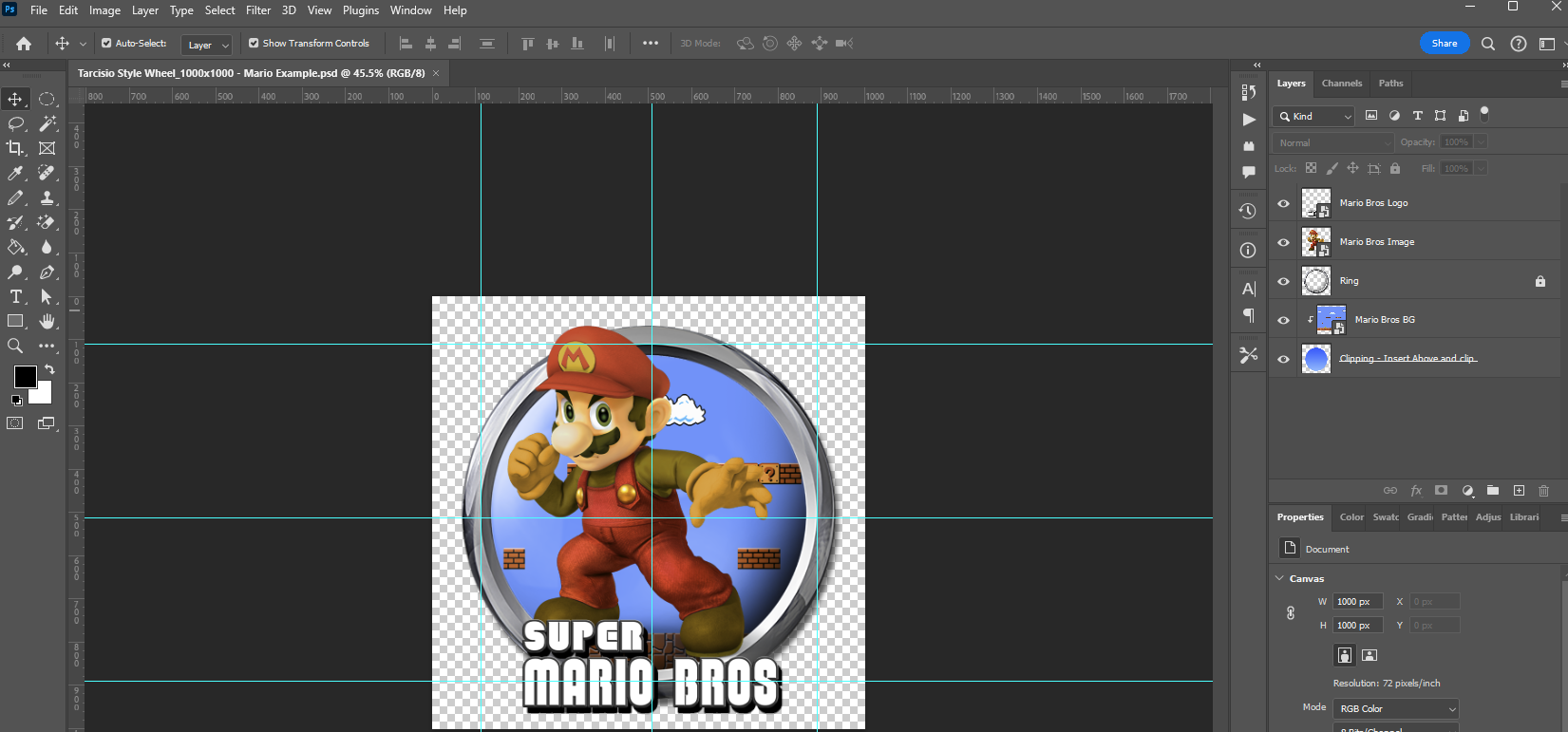This screenshot has width=1568, height=732.
Task: Select the Eraser tool
Action: click(x=47, y=222)
